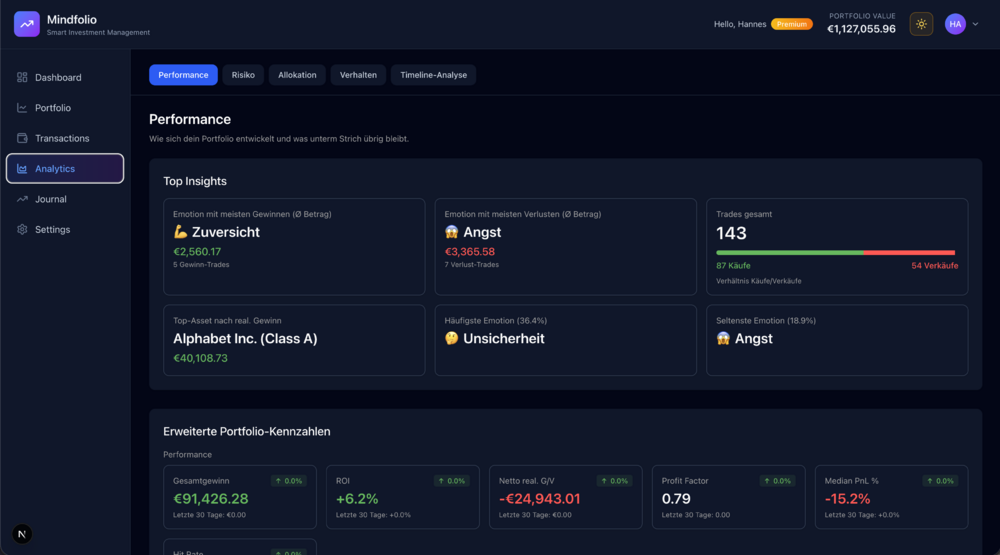This screenshot has height=555, width=1000.
Task: Click the 'Hello, Hannes' greeting
Action: tap(740, 24)
